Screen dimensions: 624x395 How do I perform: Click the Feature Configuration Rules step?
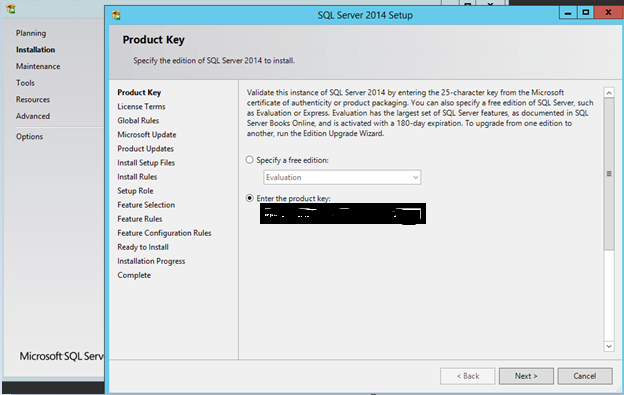pyautogui.click(x=164, y=233)
